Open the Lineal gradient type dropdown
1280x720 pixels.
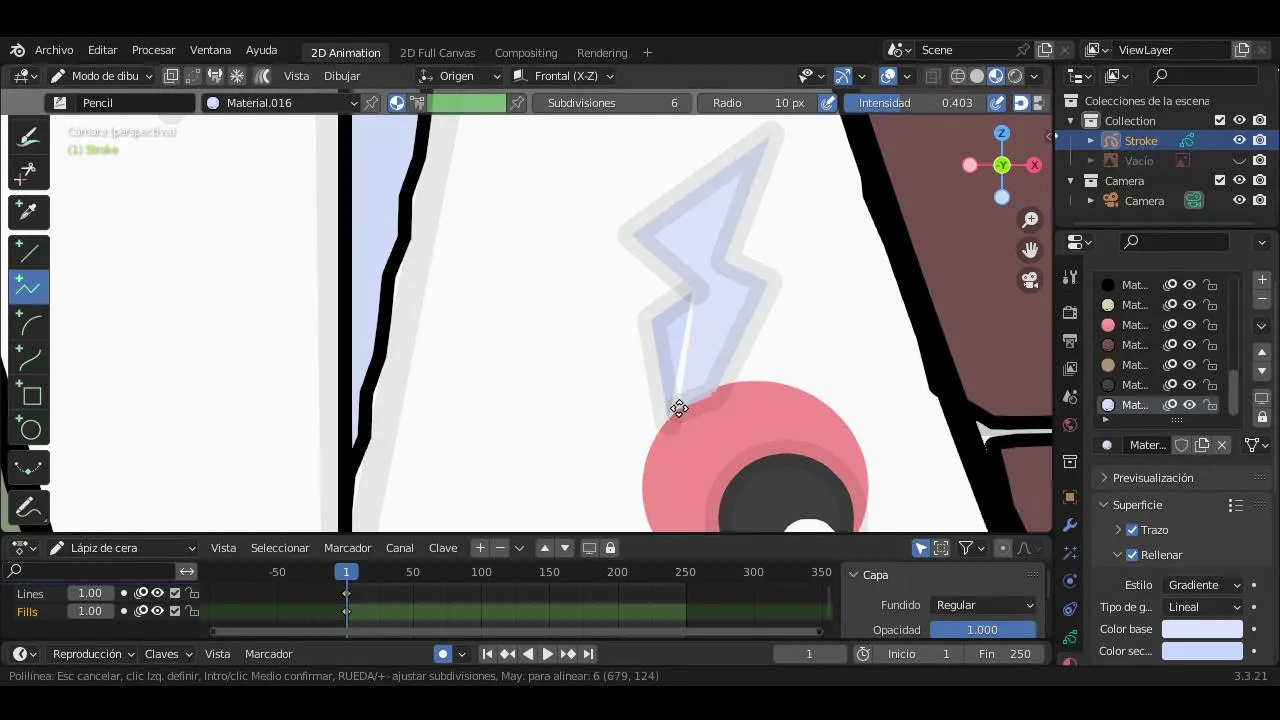(1204, 607)
